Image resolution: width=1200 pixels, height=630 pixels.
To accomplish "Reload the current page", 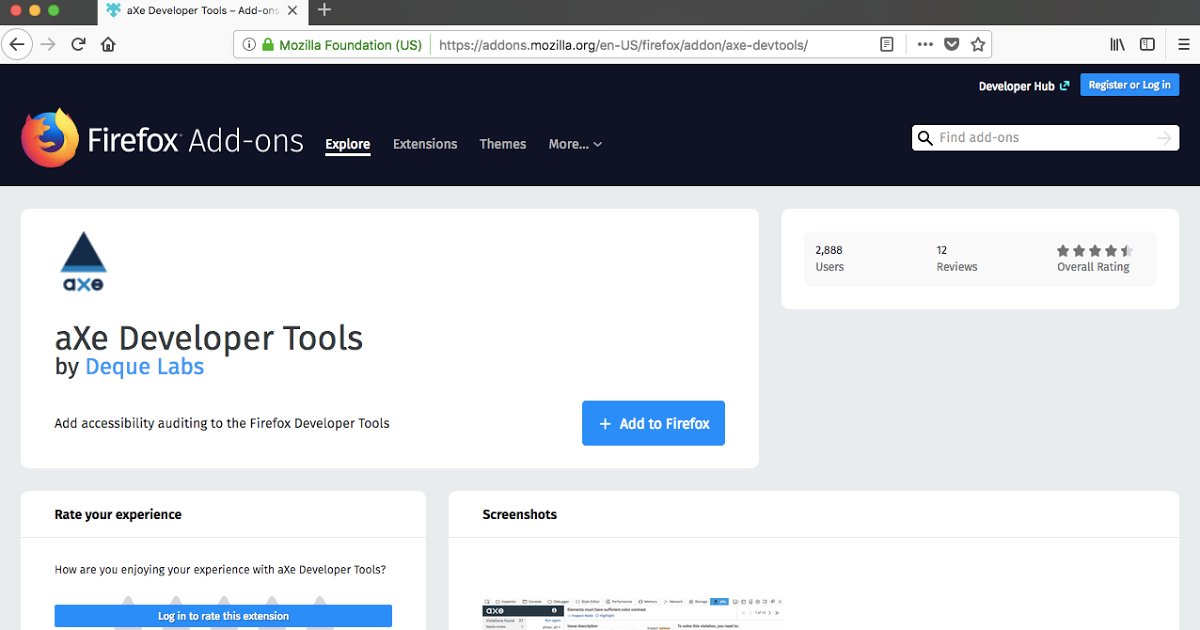I will [78, 45].
